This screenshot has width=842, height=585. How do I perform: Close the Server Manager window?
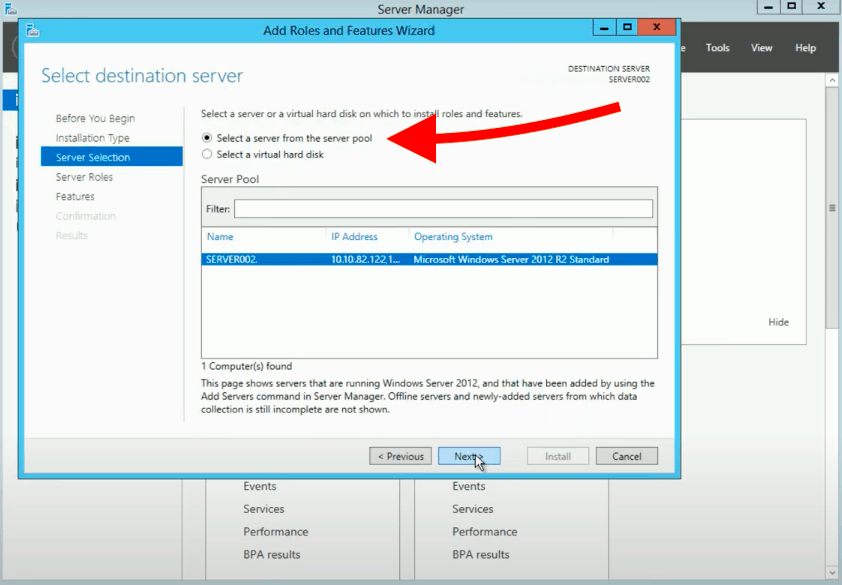click(x=821, y=7)
